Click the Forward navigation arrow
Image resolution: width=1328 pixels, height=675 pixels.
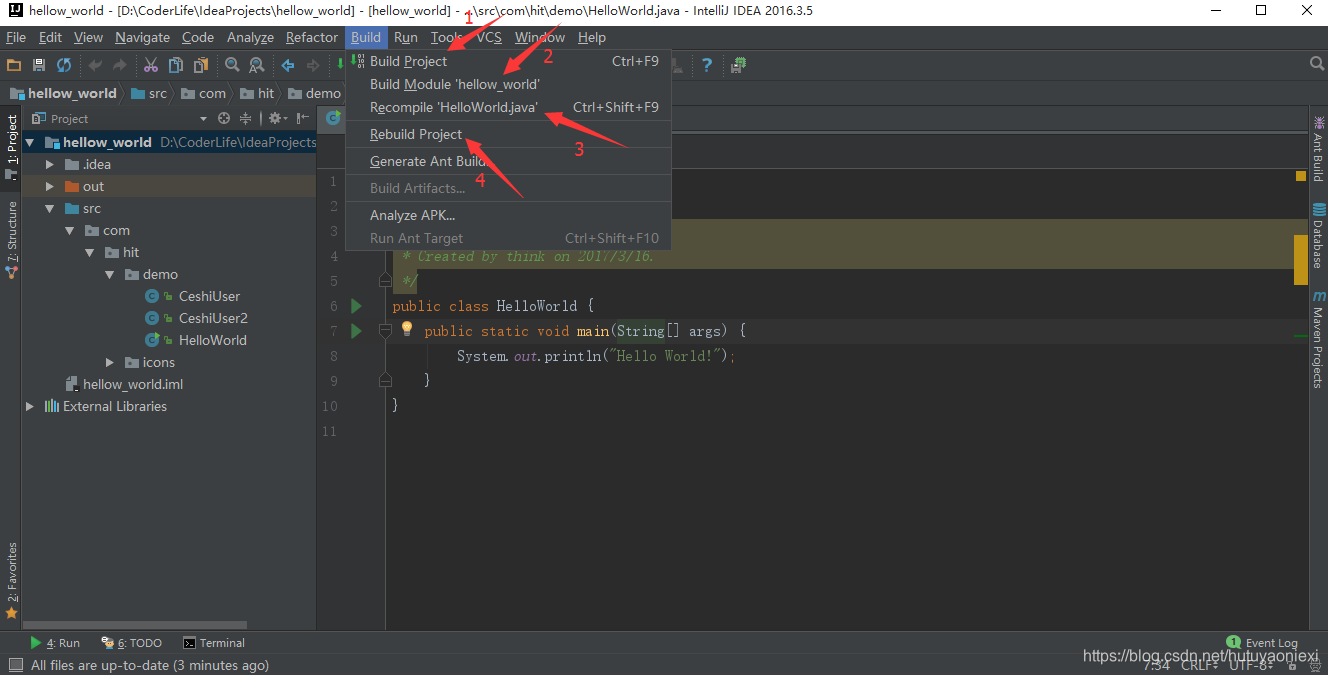tap(313, 65)
